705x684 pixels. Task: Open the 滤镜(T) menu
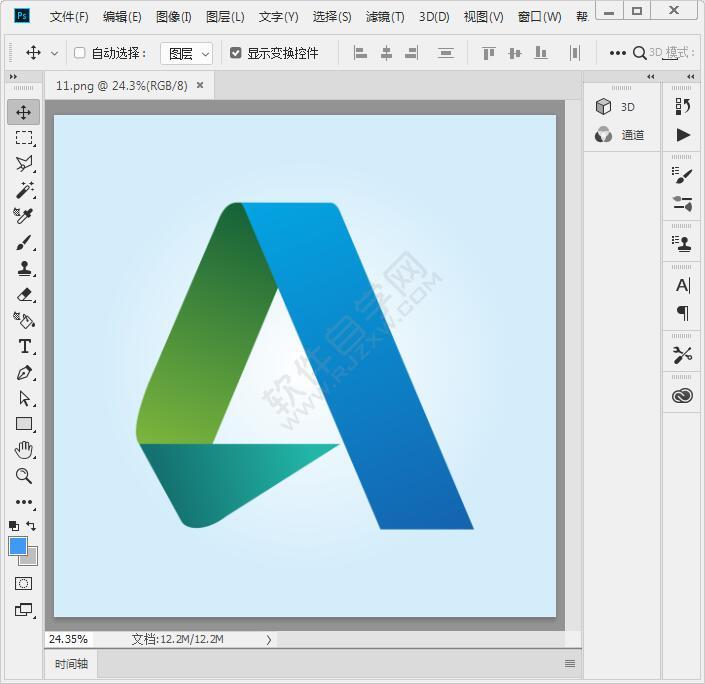(x=385, y=17)
